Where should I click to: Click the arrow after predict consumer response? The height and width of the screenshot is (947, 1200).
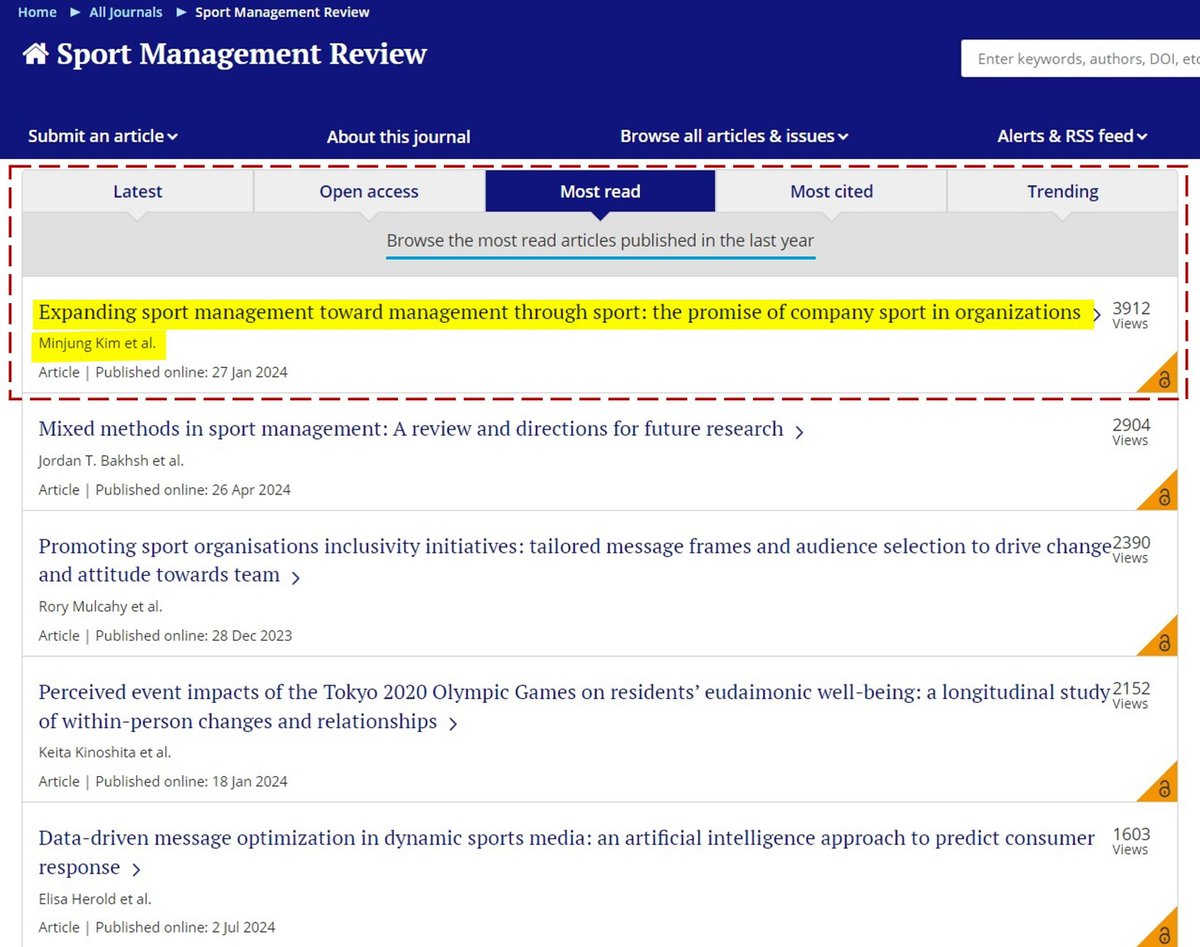[x=136, y=869]
